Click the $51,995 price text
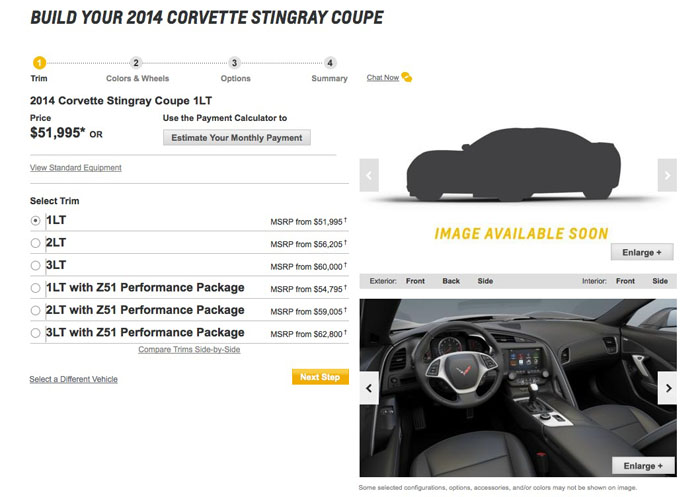The image size is (700, 497). [x=57, y=133]
